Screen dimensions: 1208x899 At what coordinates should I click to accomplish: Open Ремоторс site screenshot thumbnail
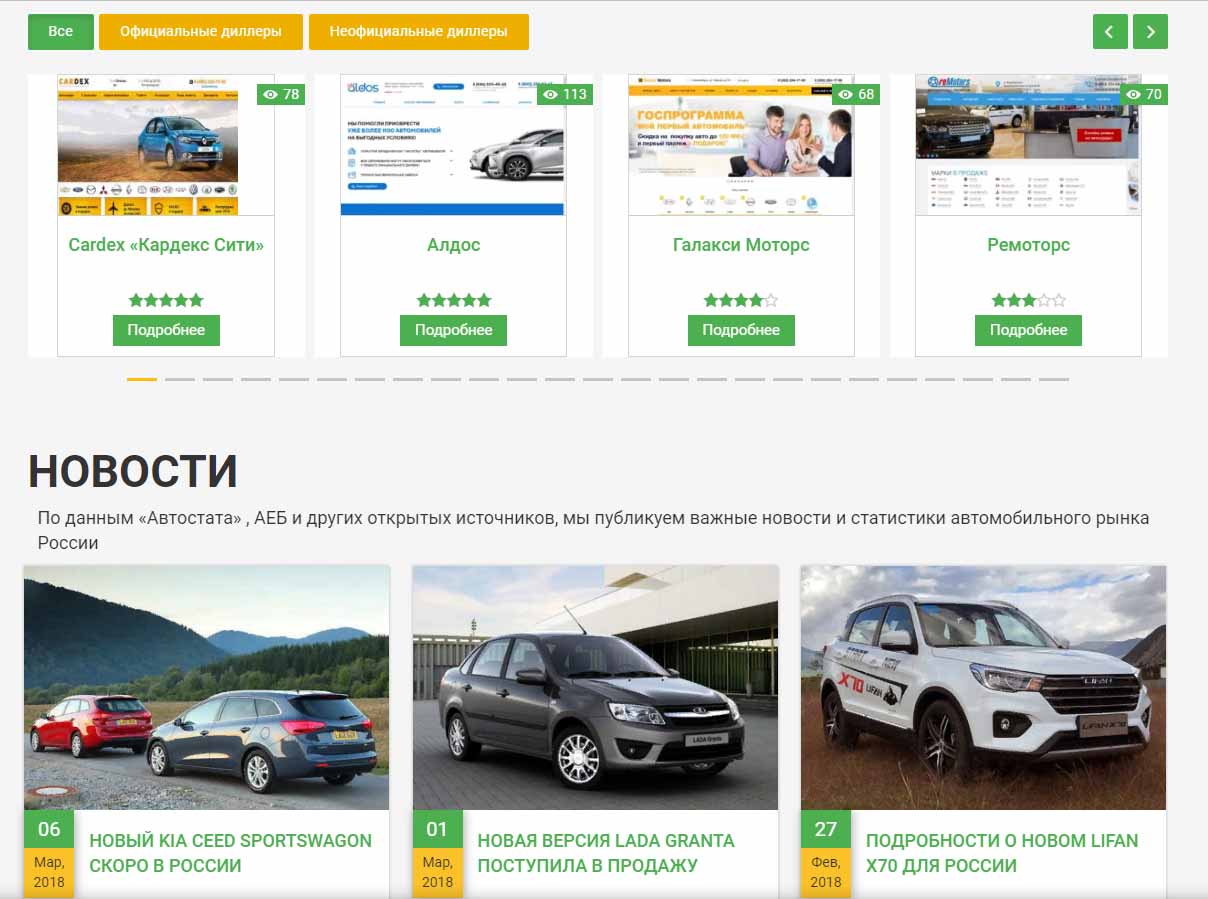[x=1028, y=145]
